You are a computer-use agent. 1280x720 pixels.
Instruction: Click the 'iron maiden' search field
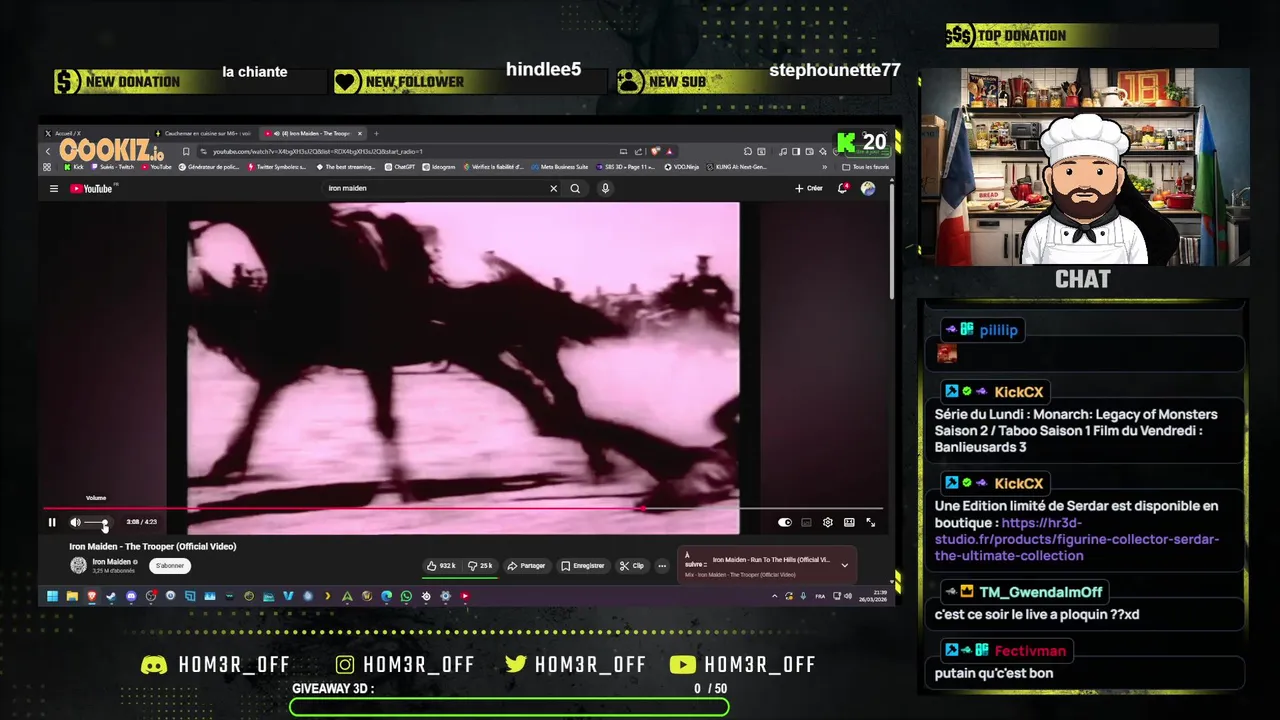[435, 188]
